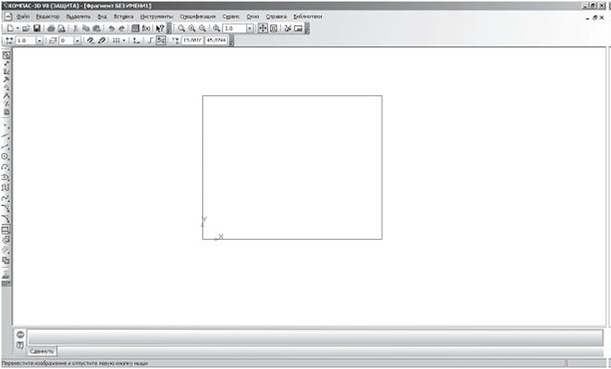This screenshot has width=611, height=369.
Task: Switch to the Dimensions panel button
Action: click(x=6, y=63)
